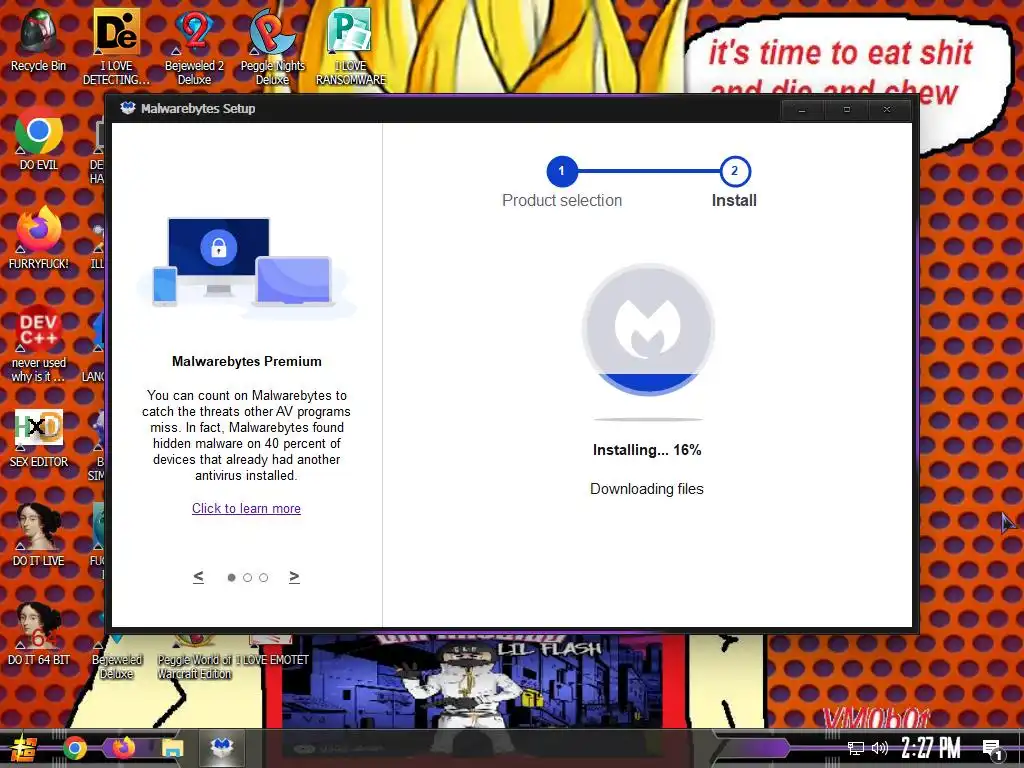1024x768 pixels.
Task: Click the 'Click to learn more' link
Action: tap(246, 508)
